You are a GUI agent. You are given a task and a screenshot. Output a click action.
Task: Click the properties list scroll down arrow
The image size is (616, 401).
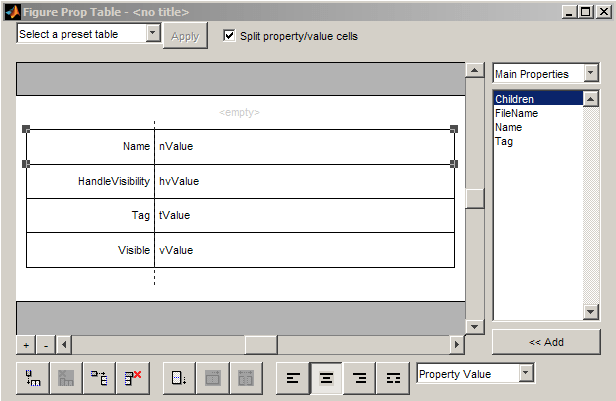tap(590, 312)
